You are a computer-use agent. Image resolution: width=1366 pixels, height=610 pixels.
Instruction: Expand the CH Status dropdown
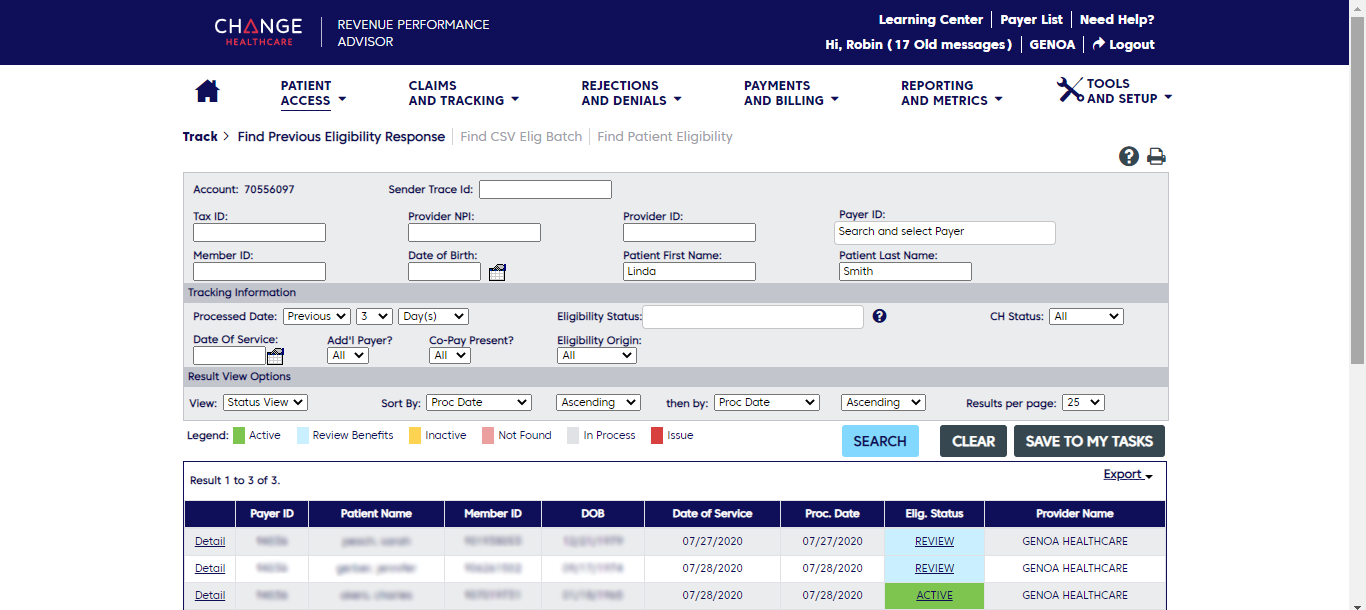tap(1085, 316)
